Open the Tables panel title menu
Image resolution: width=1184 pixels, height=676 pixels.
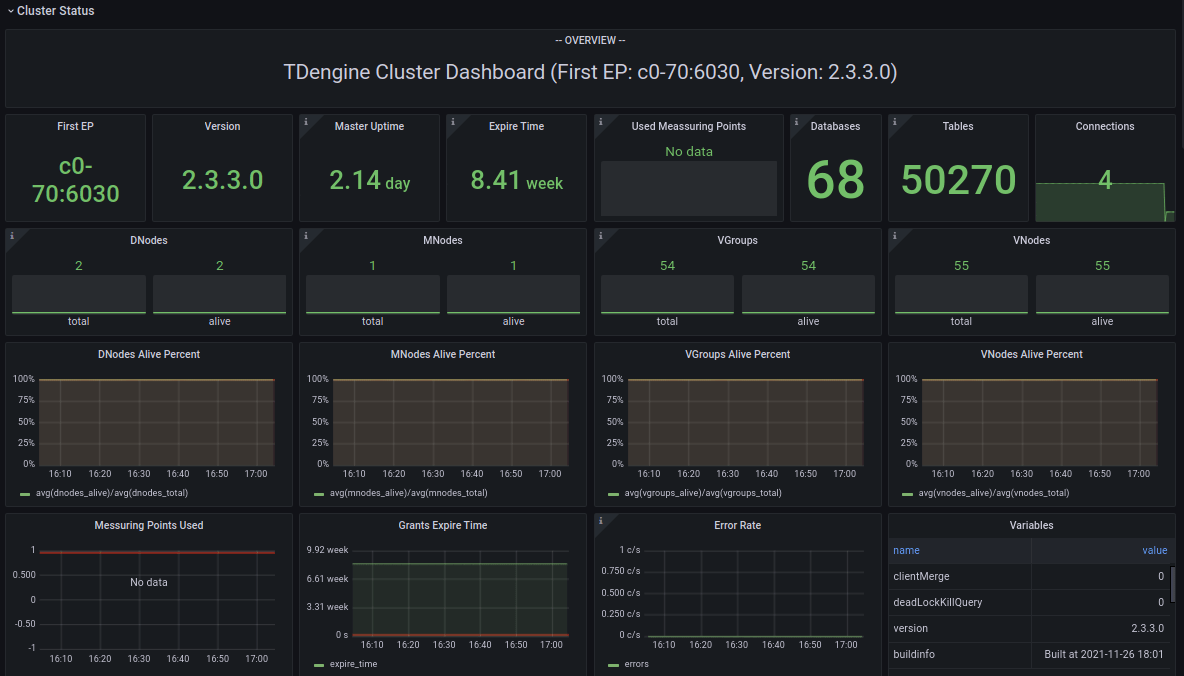point(957,126)
